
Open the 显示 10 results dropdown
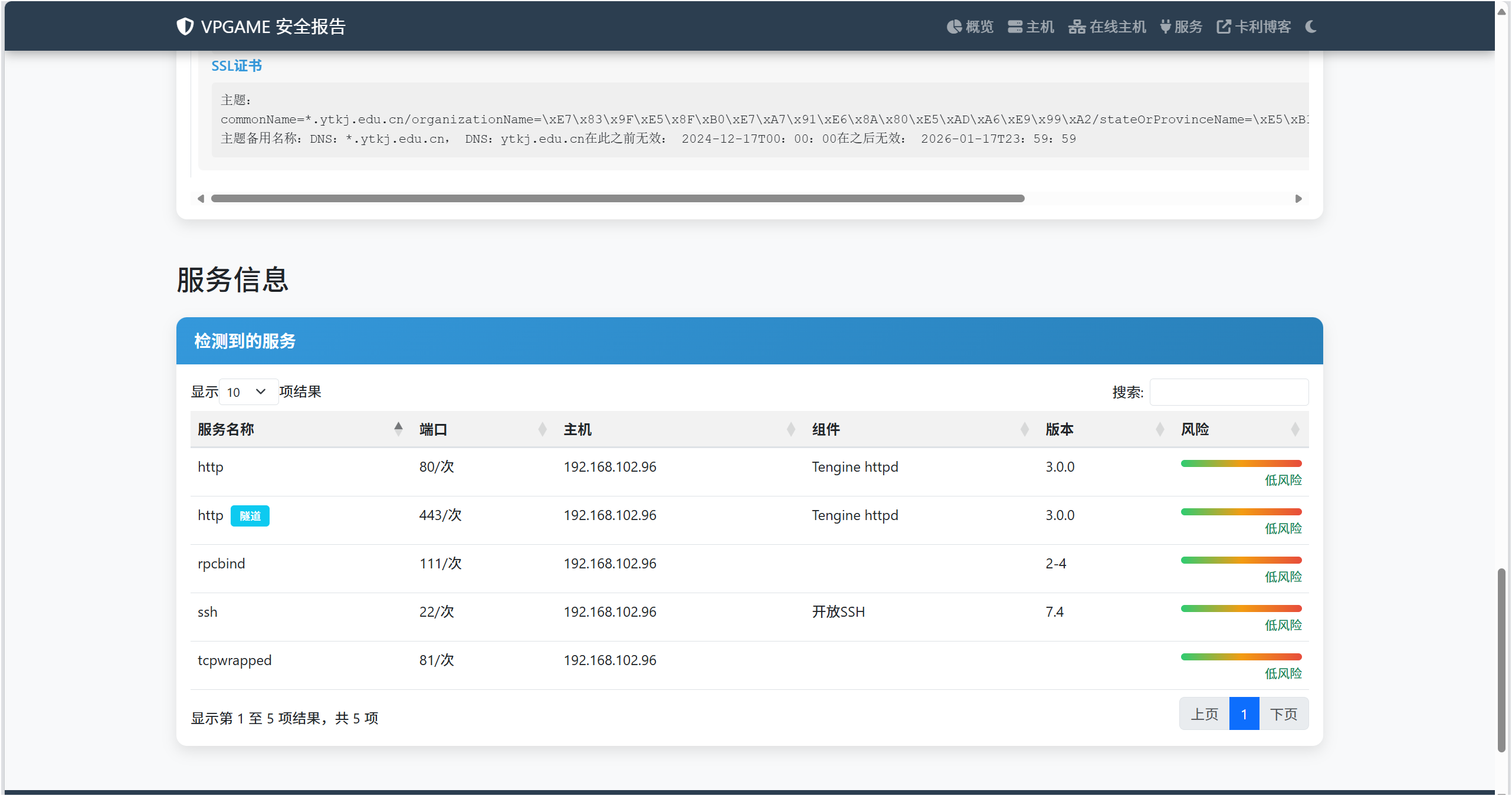[248, 392]
